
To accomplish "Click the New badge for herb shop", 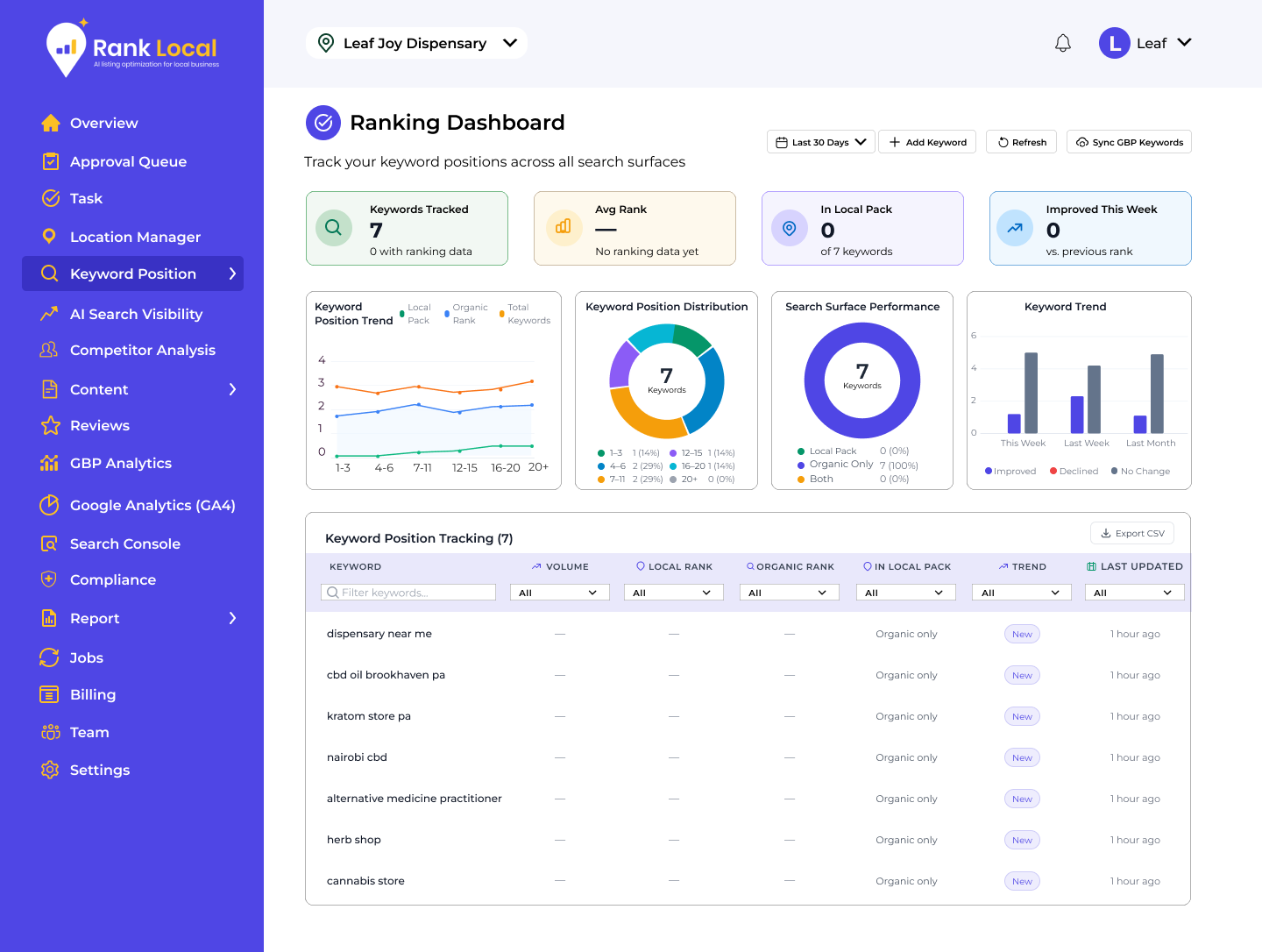I will (x=1022, y=840).
